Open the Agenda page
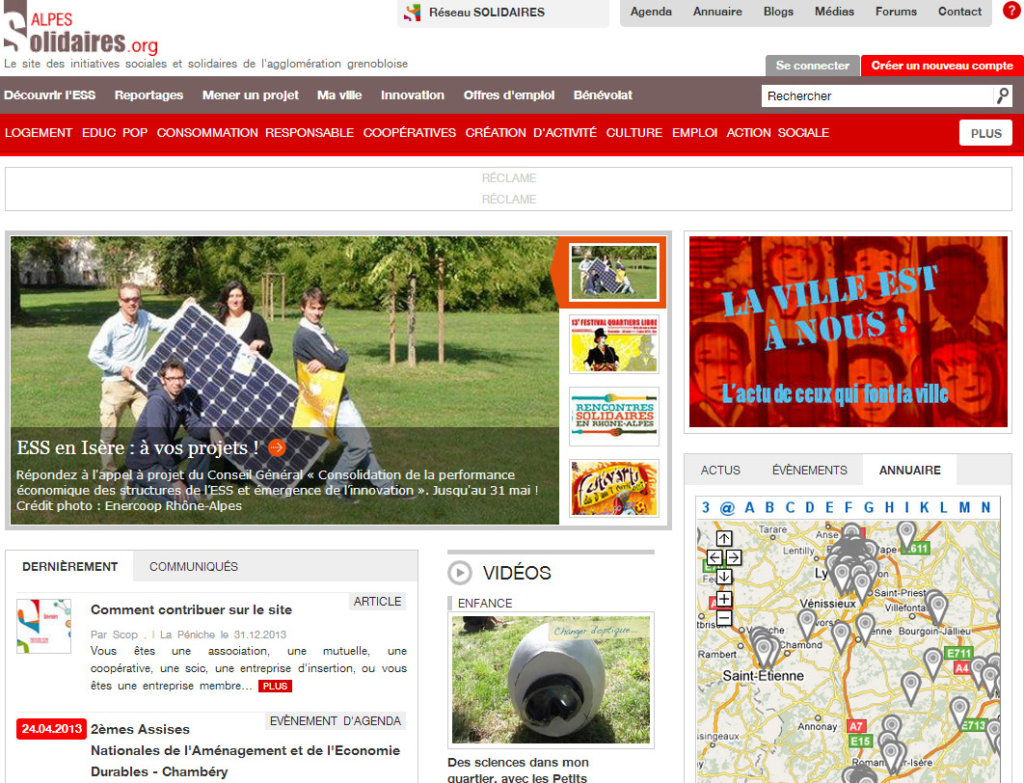The width and height of the screenshot is (1024, 783). click(x=651, y=12)
